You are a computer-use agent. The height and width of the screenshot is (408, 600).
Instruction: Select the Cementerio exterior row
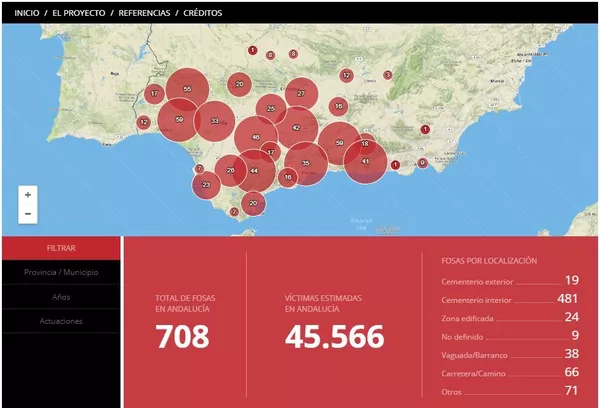pyautogui.click(x=510, y=281)
